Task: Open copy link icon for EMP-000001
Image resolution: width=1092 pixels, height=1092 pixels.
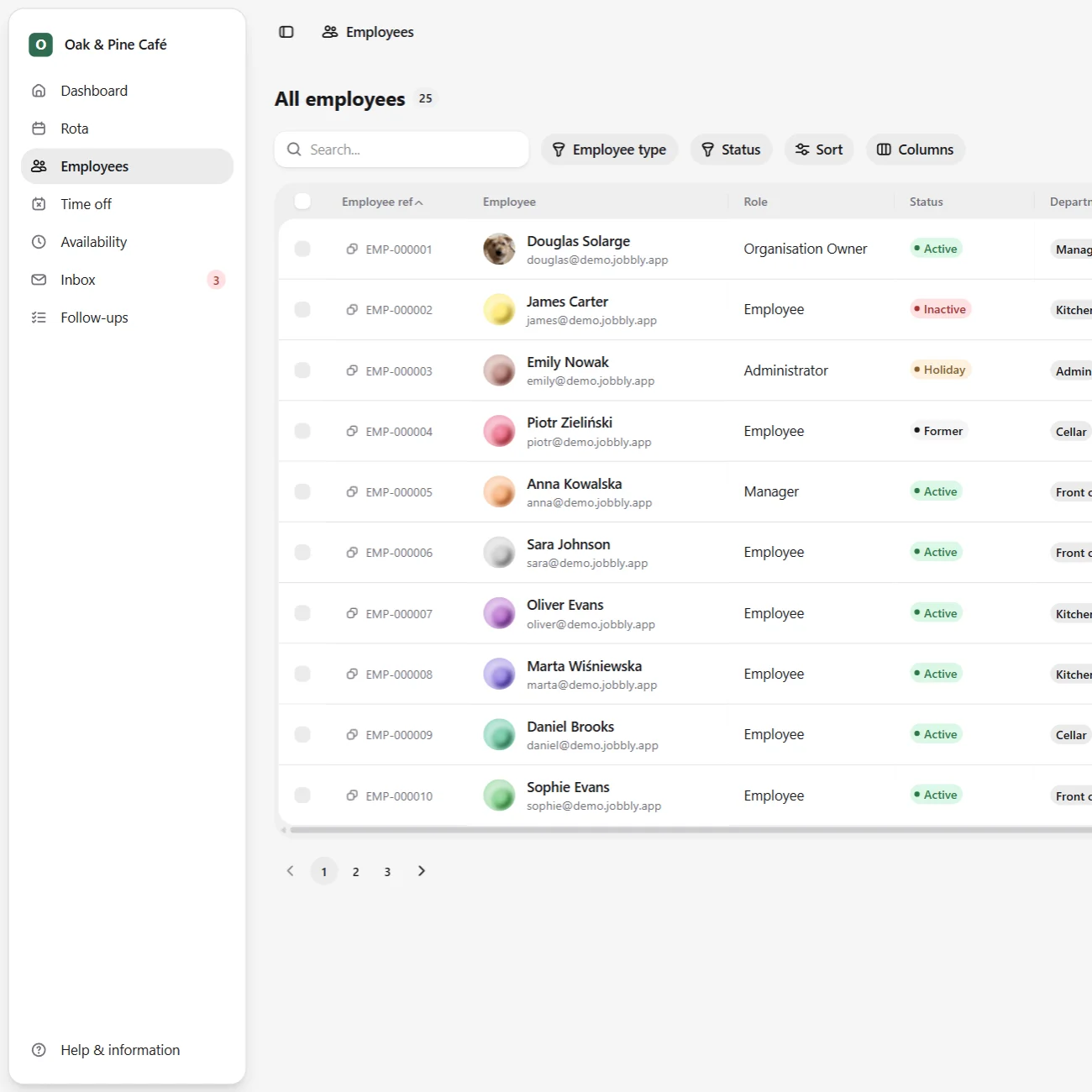Action: pyautogui.click(x=352, y=249)
